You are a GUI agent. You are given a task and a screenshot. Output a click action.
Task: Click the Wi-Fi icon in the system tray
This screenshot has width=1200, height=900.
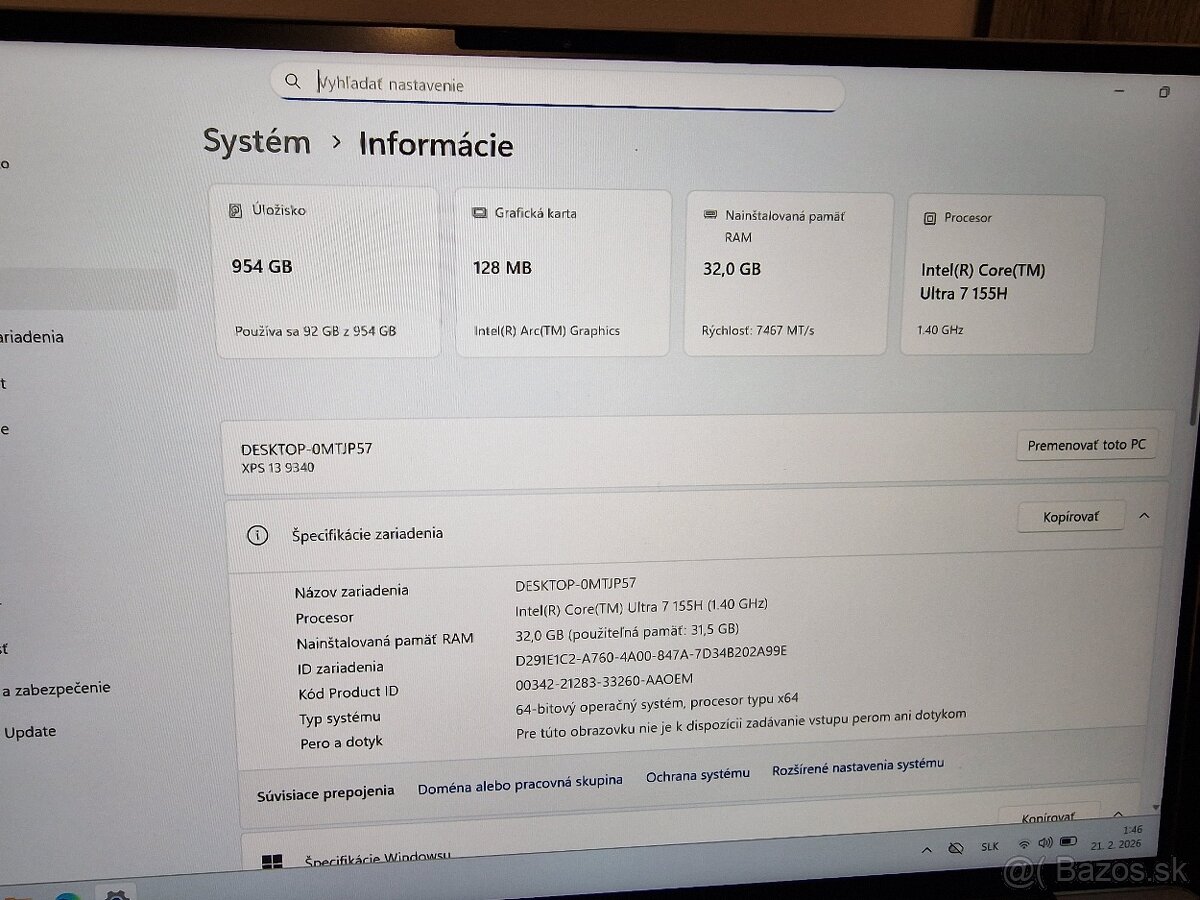coord(1024,845)
